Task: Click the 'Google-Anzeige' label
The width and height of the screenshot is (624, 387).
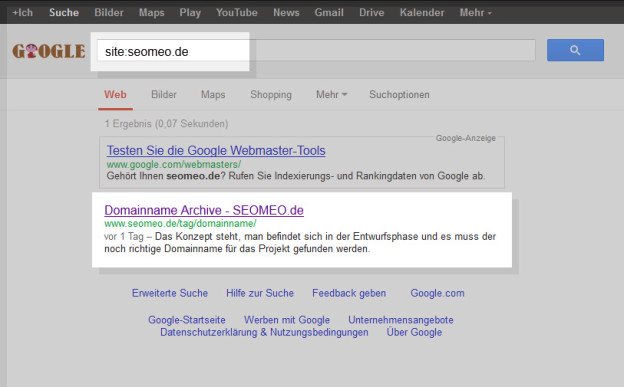Action: [x=466, y=138]
